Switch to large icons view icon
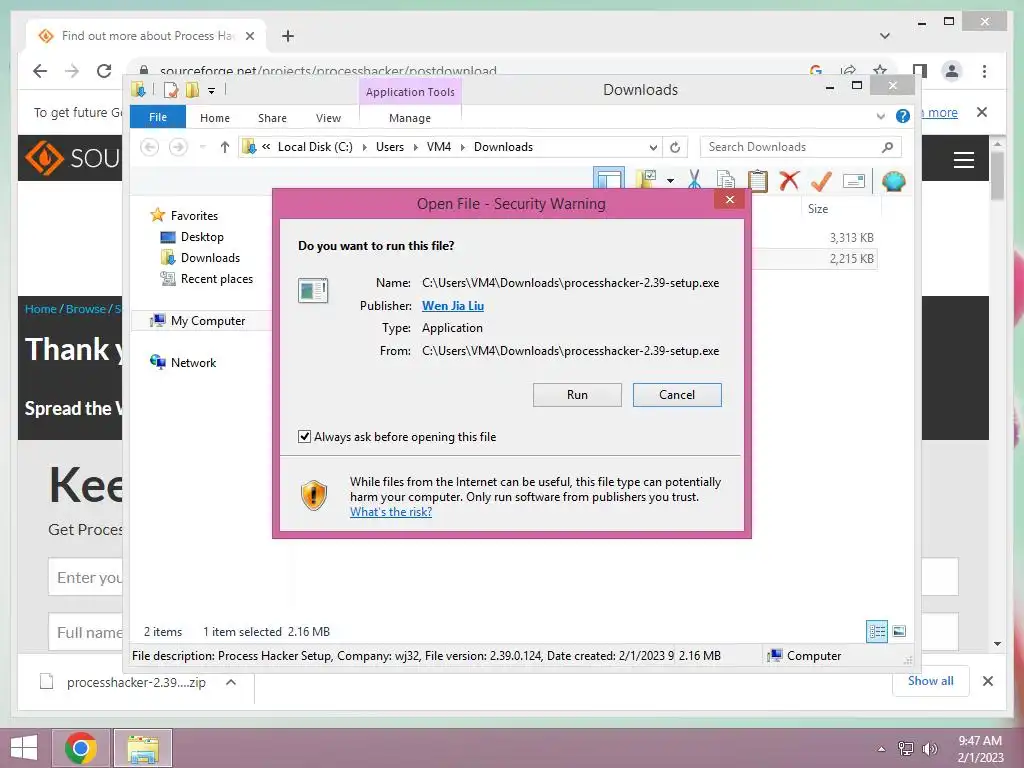The image size is (1024, 768). [x=899, y=632]
